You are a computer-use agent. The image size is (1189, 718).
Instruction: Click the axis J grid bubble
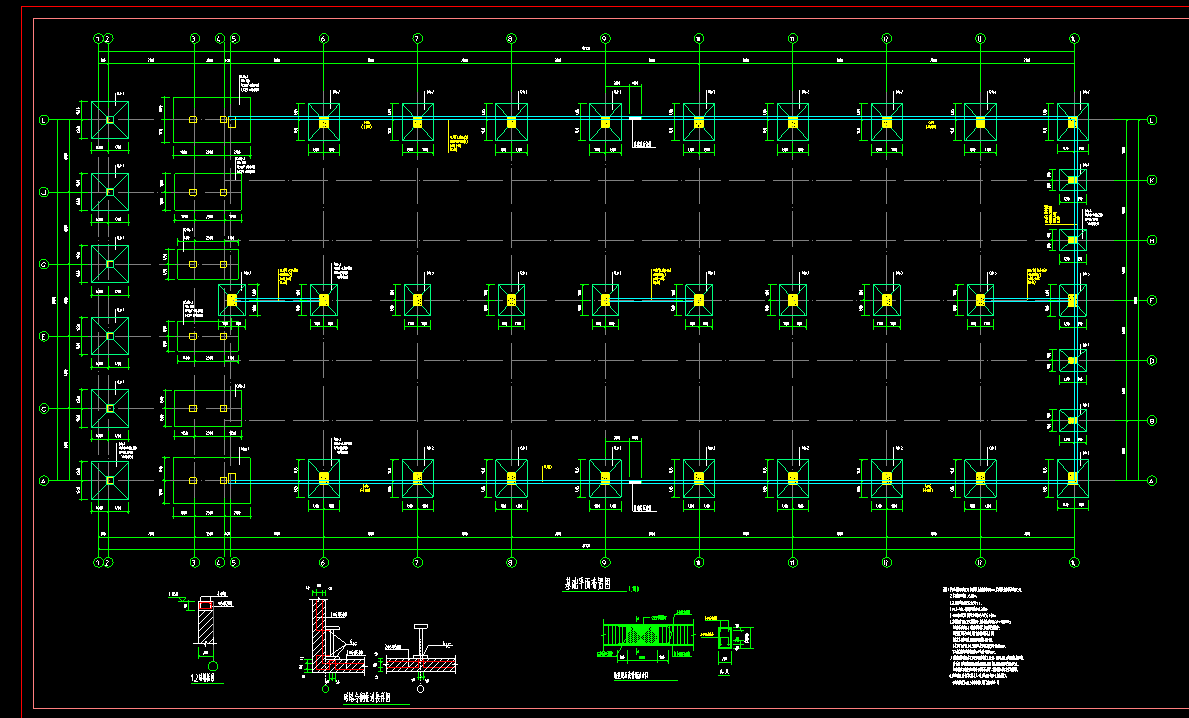43,191
